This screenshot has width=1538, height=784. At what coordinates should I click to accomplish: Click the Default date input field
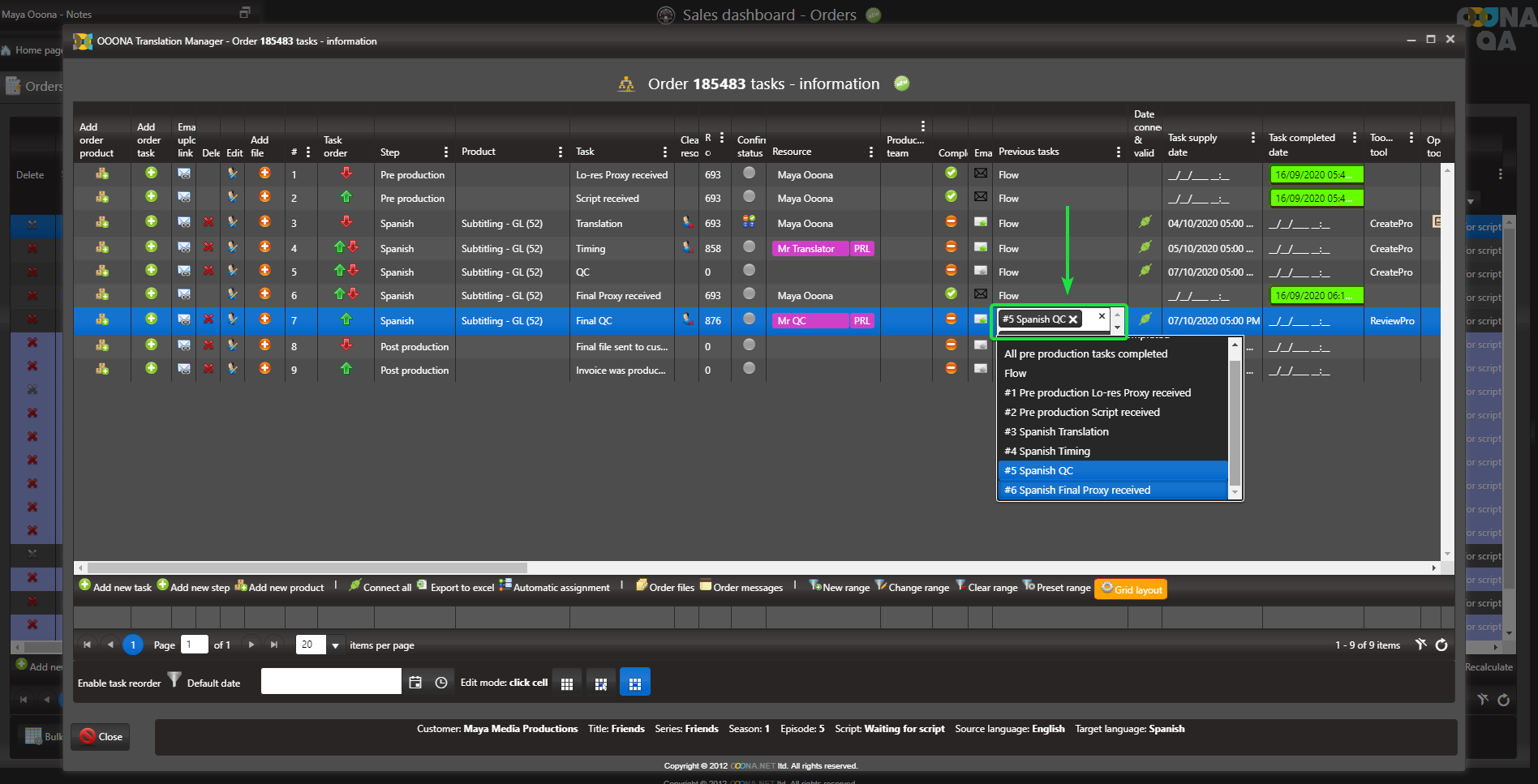click(x=331, y=682)
